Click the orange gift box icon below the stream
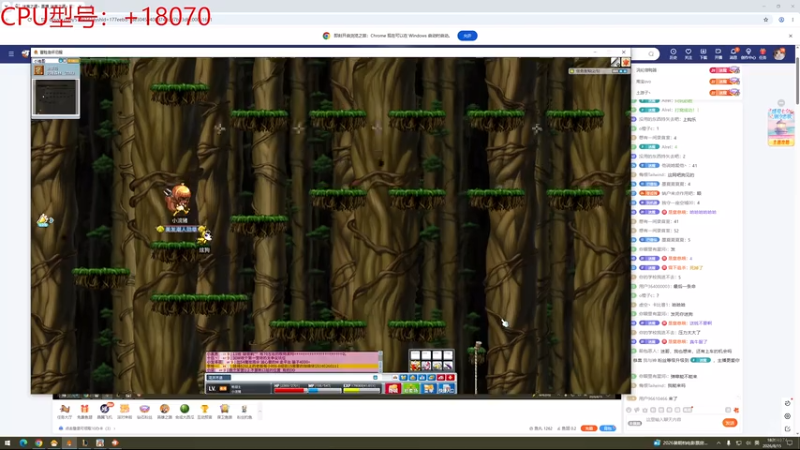The height and width of the screenshot is (450, 800). 84,411
